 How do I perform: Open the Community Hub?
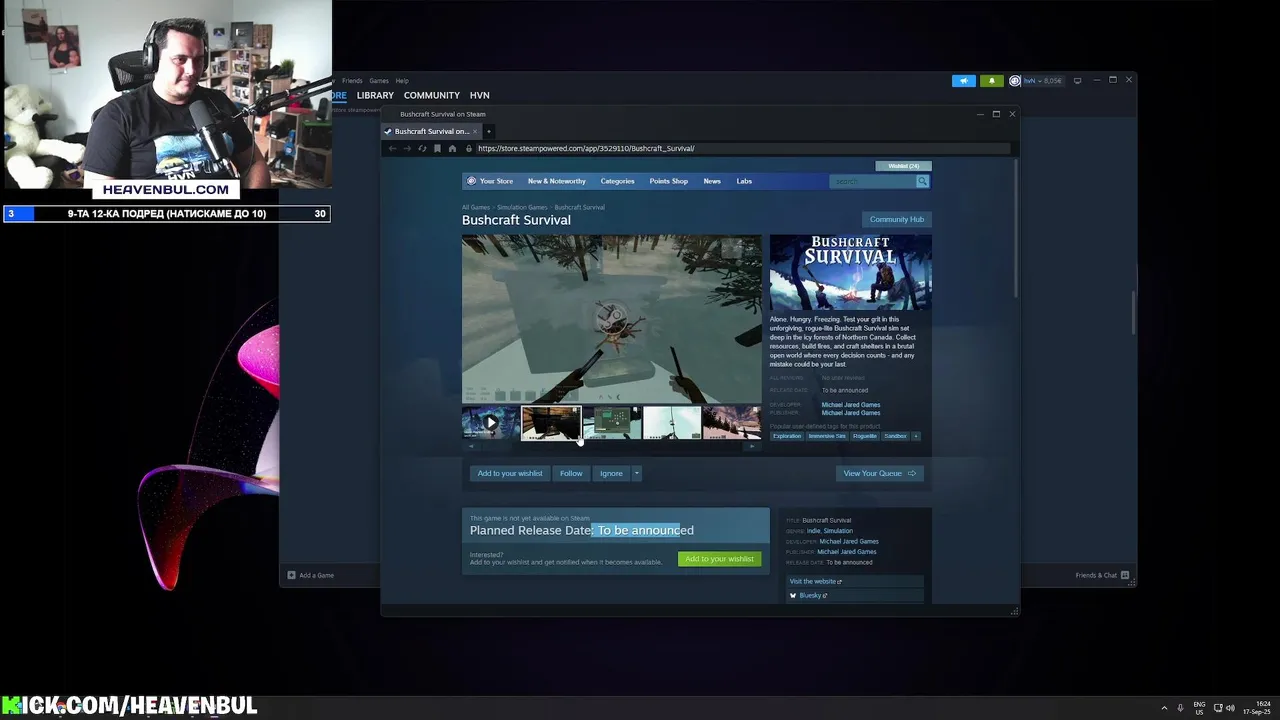coord(896,219)
